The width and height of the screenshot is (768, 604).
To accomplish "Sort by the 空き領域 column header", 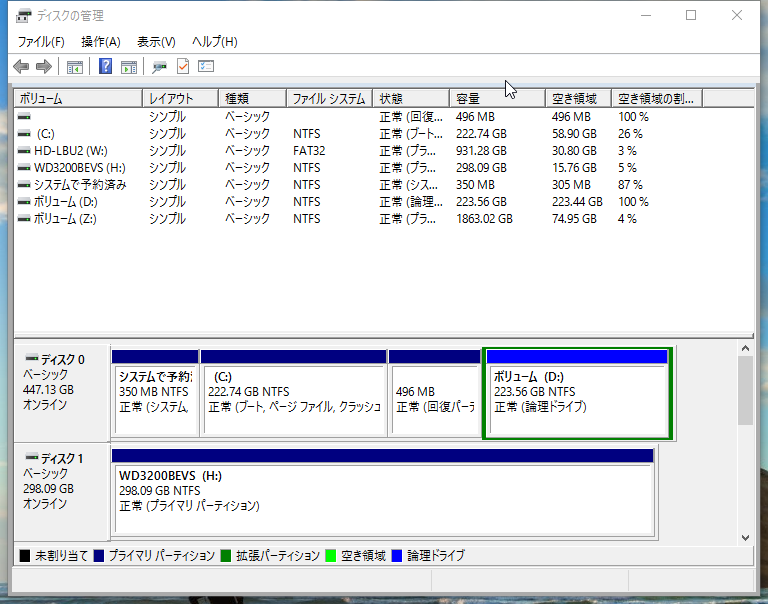I will [578, 98].
